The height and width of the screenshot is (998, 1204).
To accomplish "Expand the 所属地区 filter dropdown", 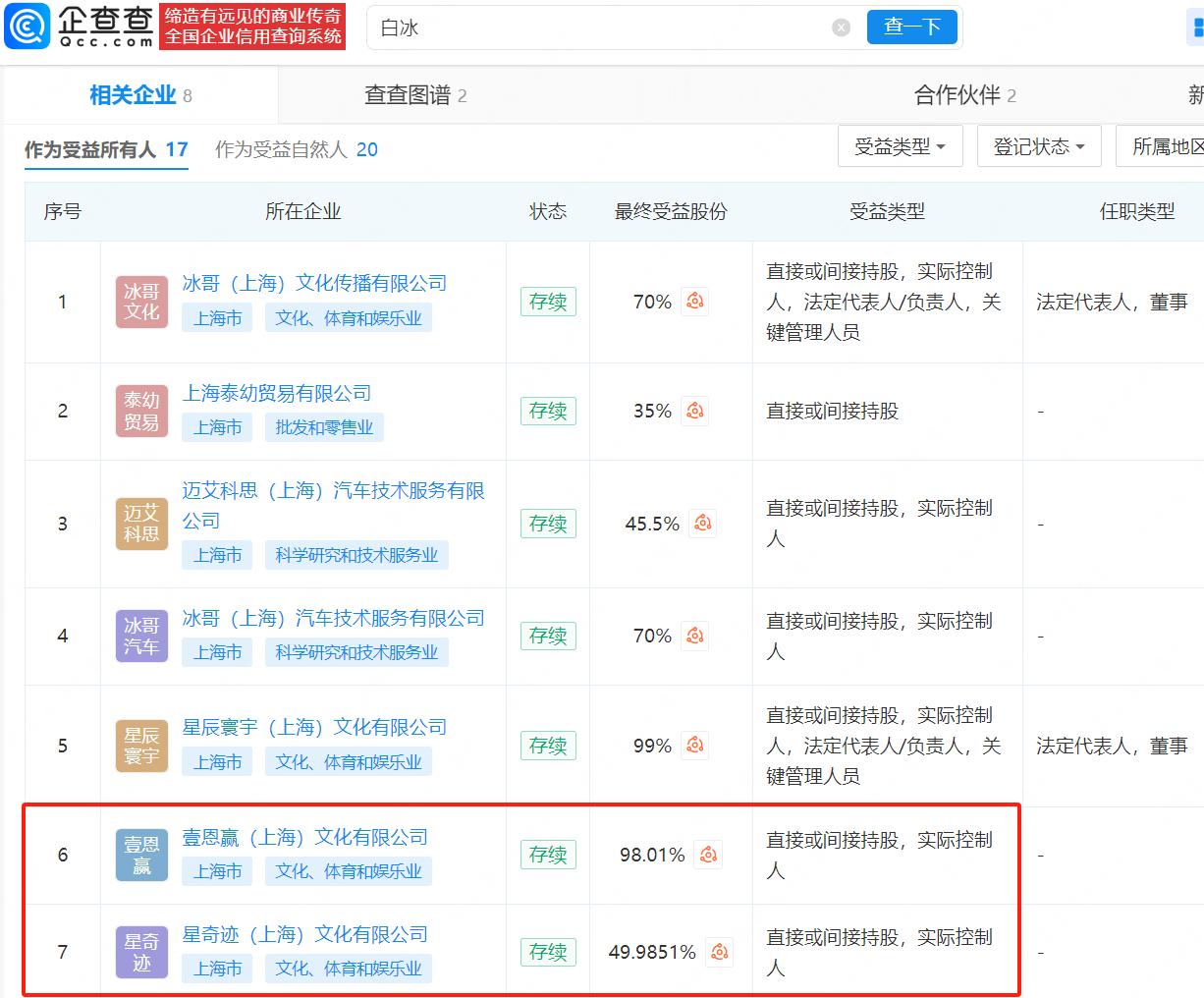I will [1160, 146].
